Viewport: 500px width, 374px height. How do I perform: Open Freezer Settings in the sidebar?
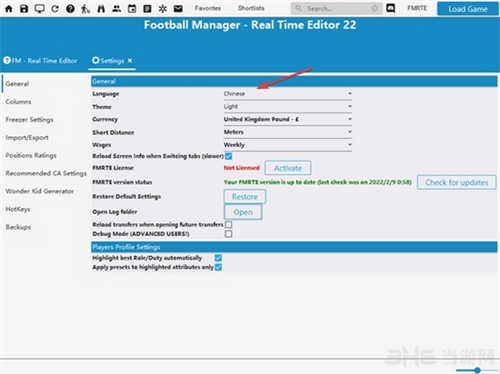tap(29, 120)
